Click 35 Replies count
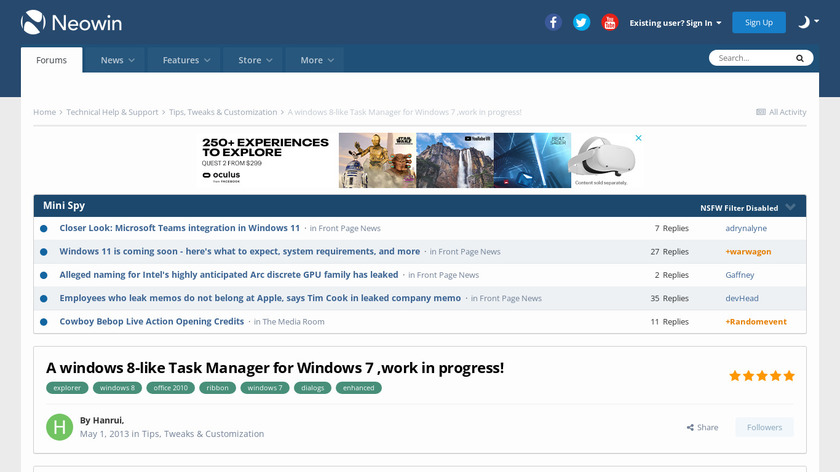 (669, 298)
